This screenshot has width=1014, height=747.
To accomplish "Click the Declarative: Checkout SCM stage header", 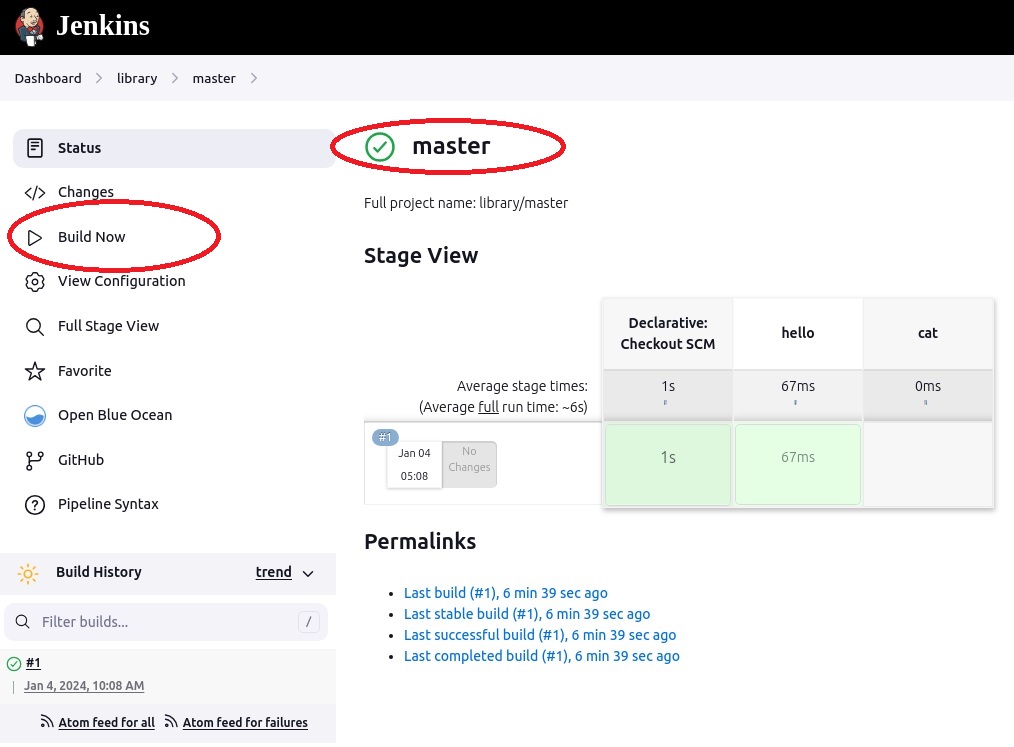I will click(x=667, y=334).
